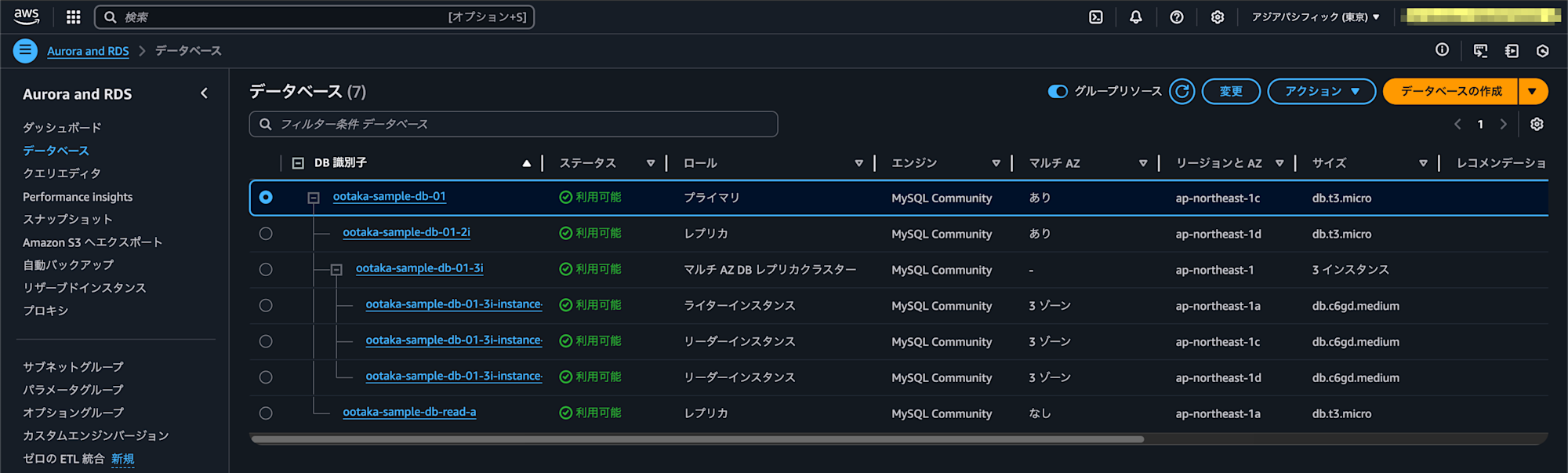Go to the next page of results
The height and width of the screenshot is (473, 1568).
pyautogui.click(x=1503, y=124)
